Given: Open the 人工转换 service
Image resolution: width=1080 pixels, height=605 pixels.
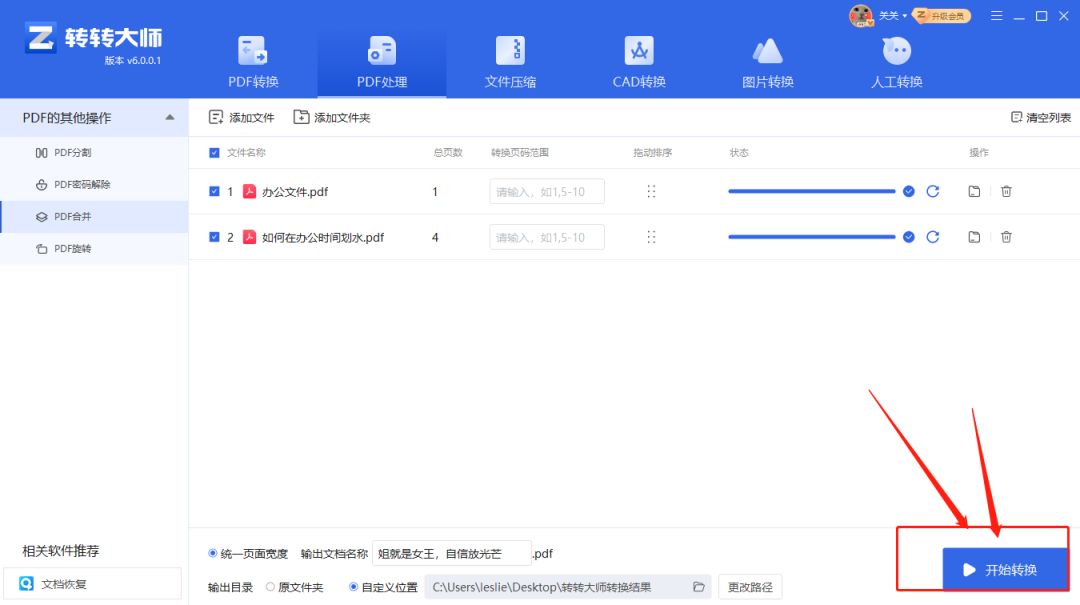Looking at the screenshot, I should click(896, 60).
